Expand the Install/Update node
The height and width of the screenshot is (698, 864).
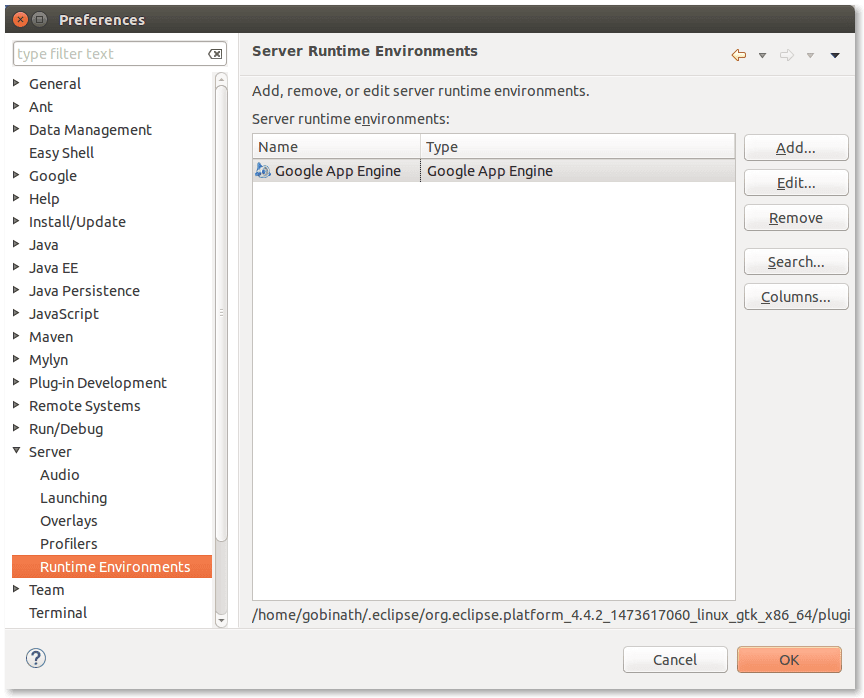point(17,221)
